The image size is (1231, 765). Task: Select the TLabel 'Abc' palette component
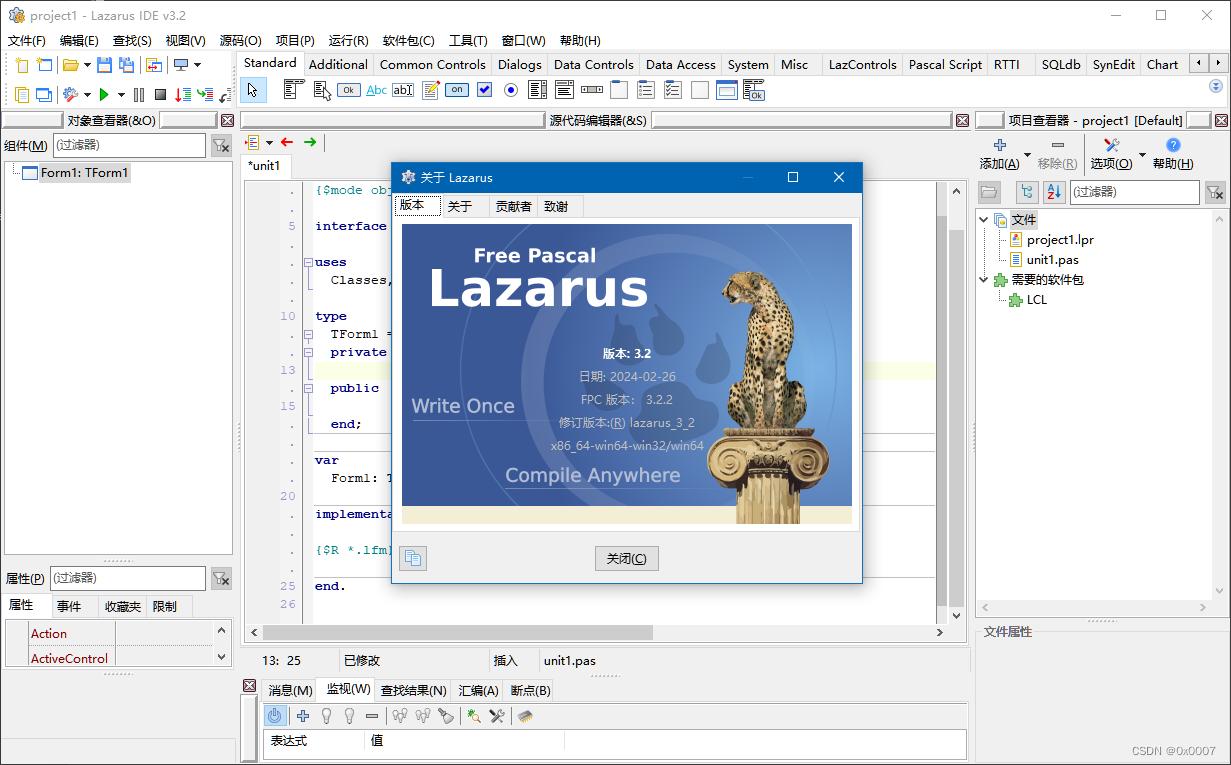pyautogui.click(x=376, y=90)
